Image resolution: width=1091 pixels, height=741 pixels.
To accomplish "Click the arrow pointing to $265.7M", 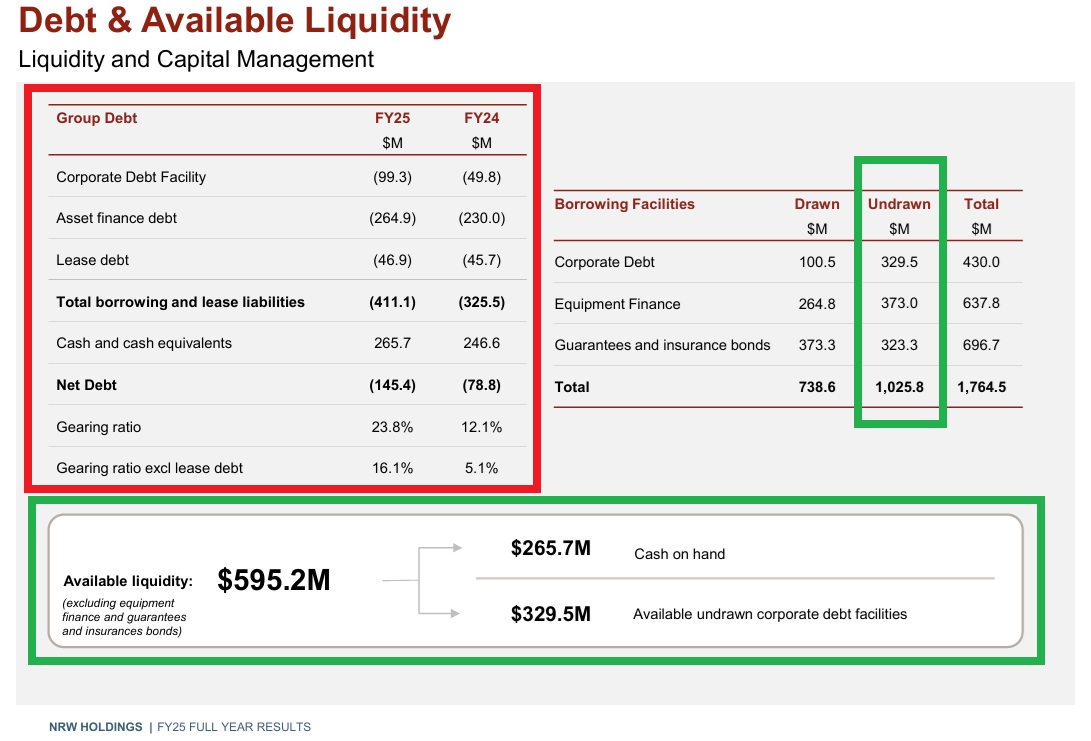I will pos(440,549).
